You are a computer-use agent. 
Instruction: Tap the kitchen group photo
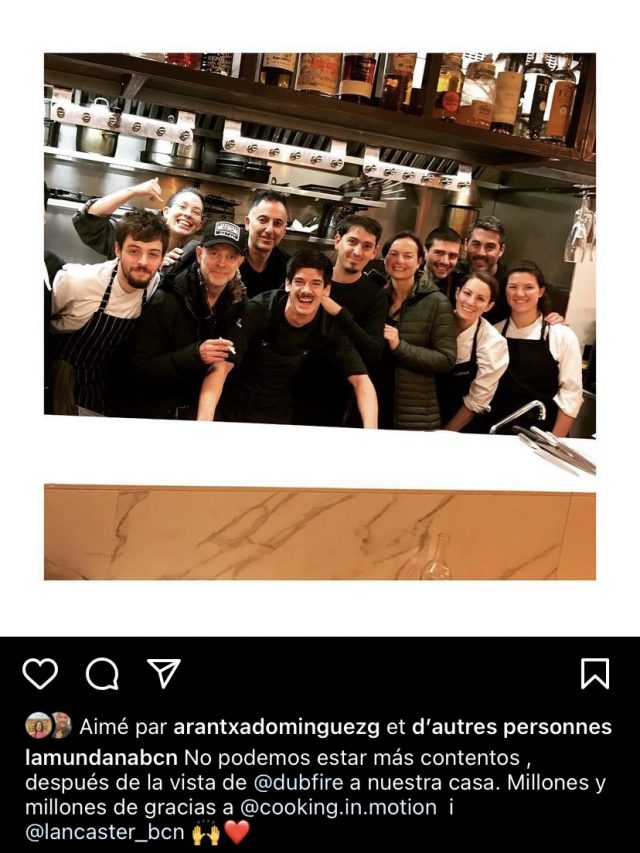(319, 245)
